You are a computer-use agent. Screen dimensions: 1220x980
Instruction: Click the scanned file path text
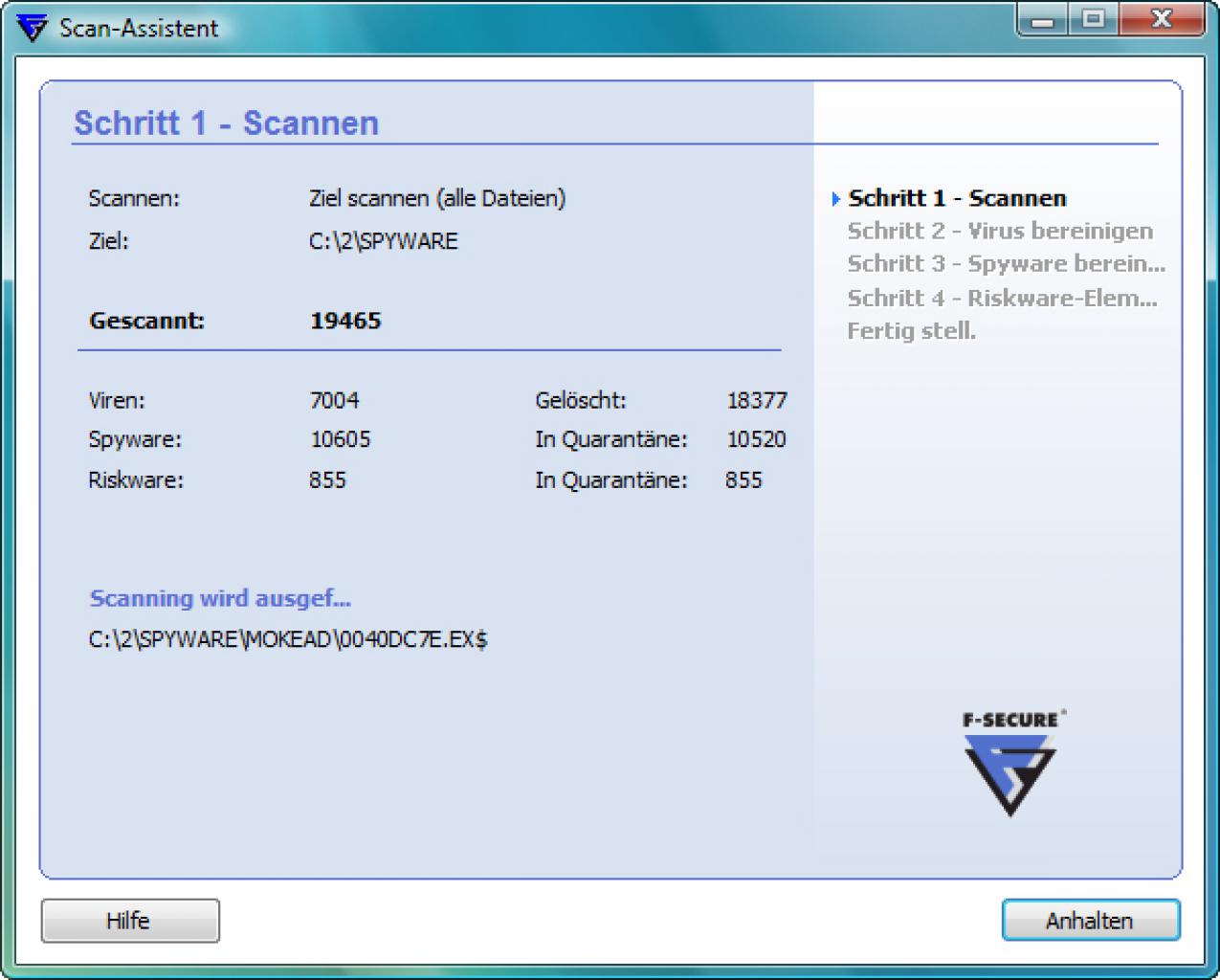click(288, 639)
